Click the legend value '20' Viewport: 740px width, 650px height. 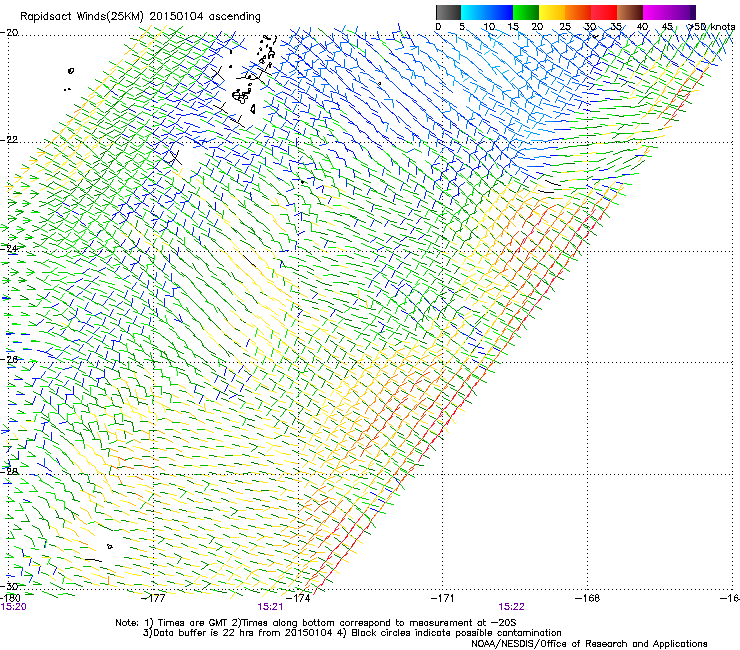tap(538, 27)
